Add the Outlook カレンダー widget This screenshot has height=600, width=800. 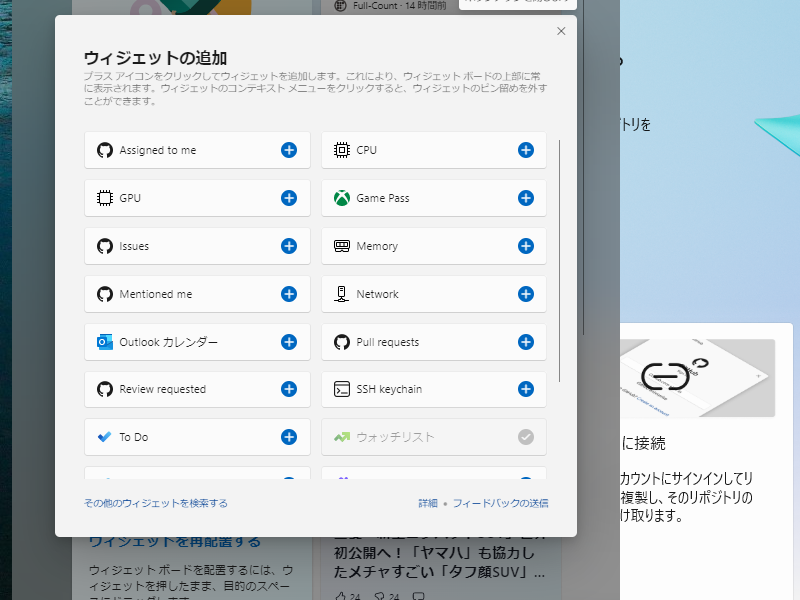click(288, 341)
